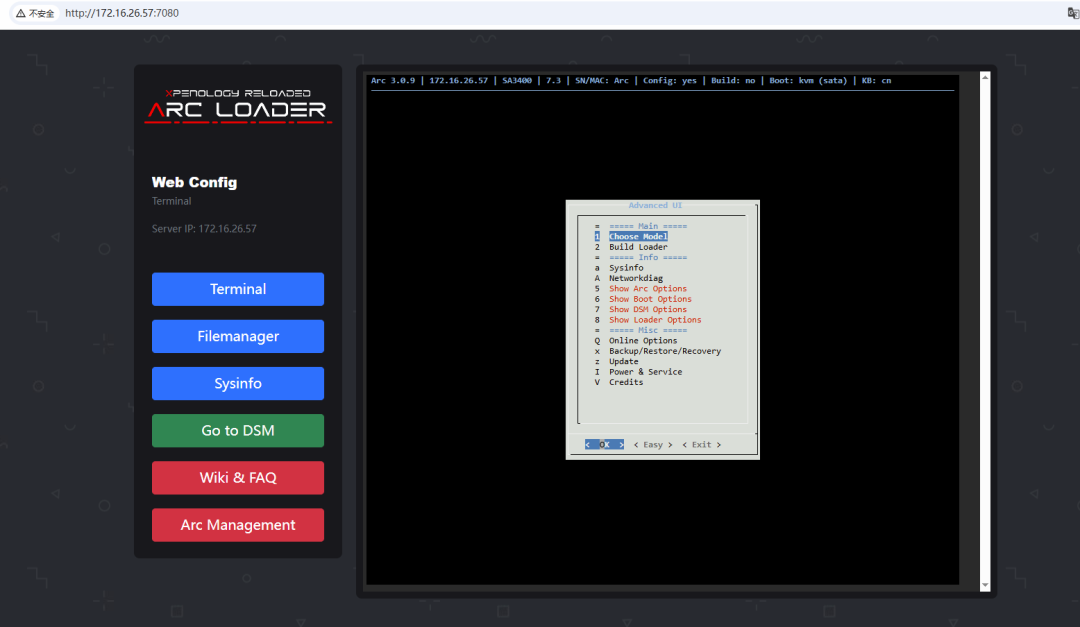
Task: Click 'Server IP: 172.16.26.57' text
Action: (204, 229)
